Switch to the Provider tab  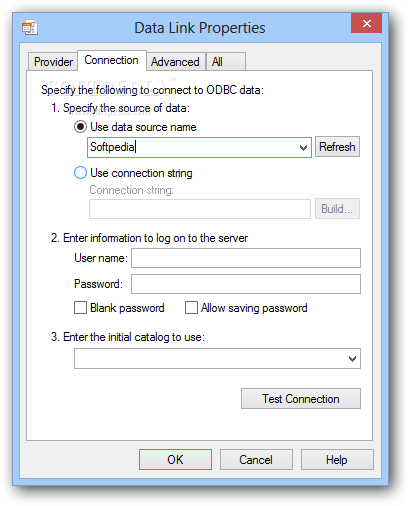pos(53,62)
